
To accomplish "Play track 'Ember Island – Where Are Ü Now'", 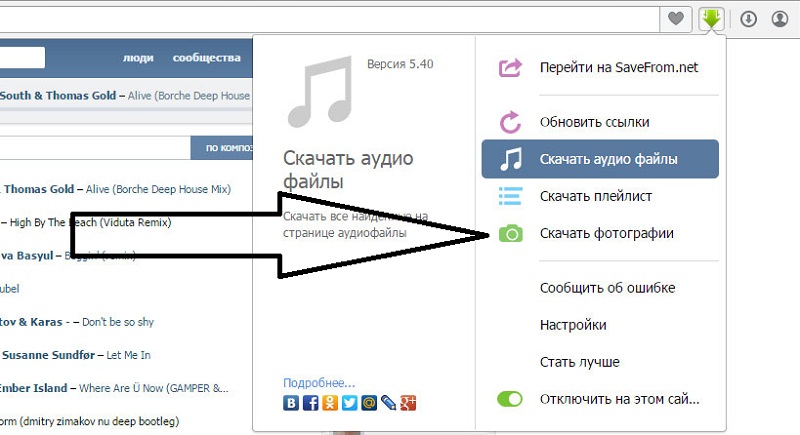I will click(114, 388).
